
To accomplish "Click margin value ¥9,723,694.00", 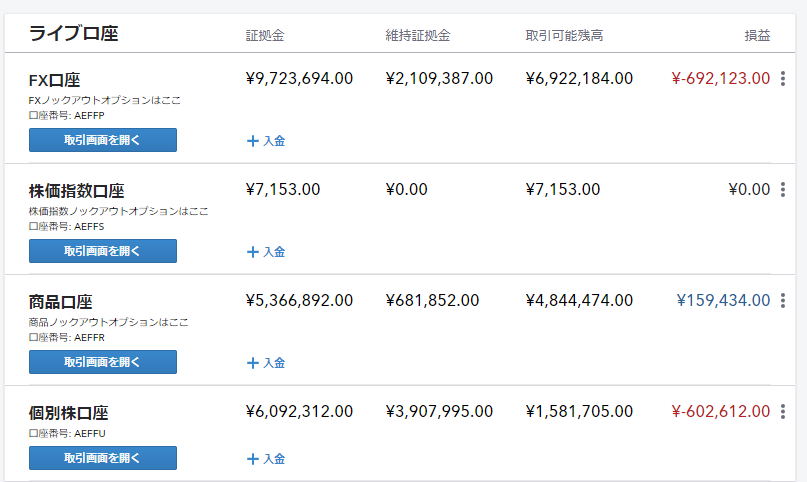I will click(x=300, y=79).
